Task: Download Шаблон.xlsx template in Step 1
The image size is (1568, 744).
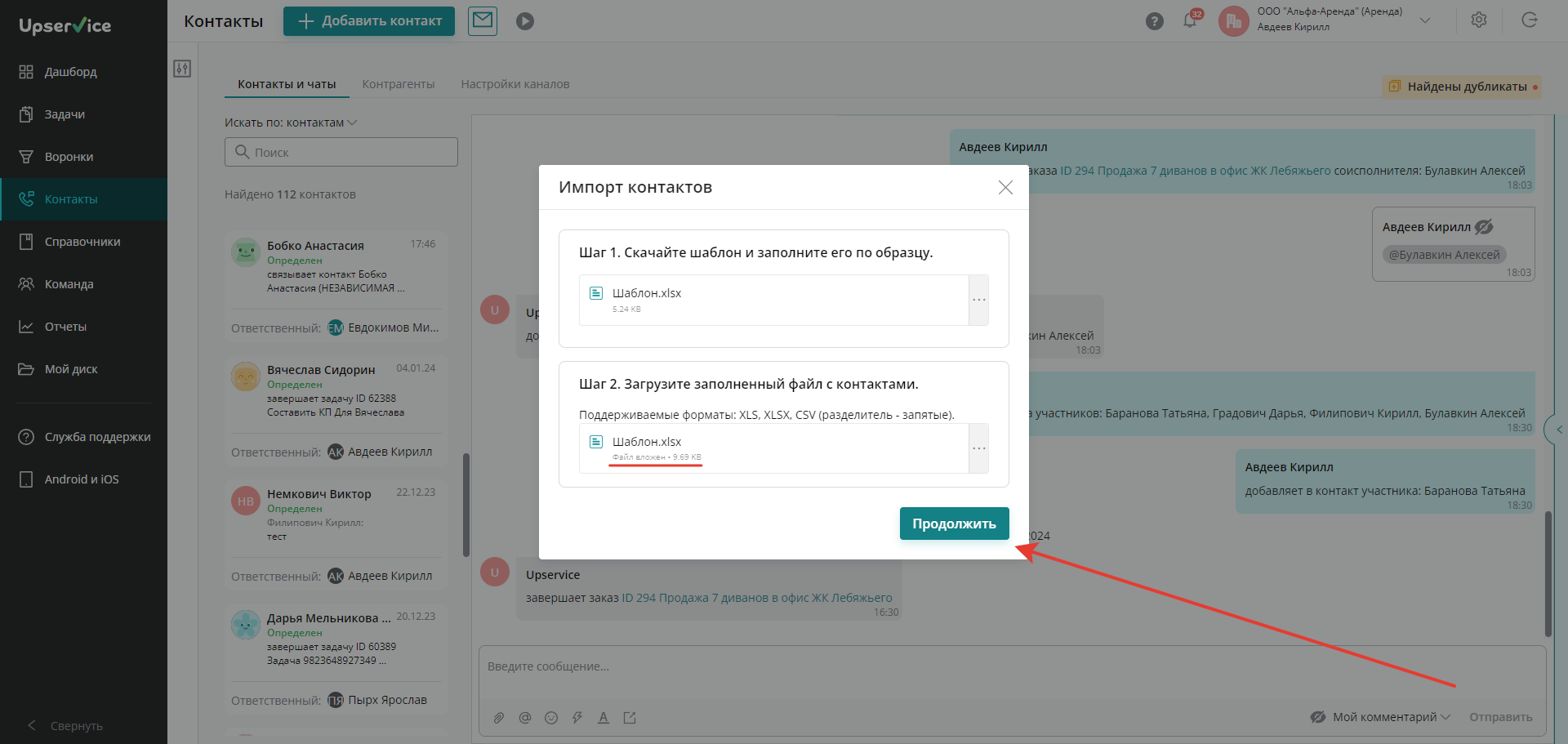Action: point(773,300)
